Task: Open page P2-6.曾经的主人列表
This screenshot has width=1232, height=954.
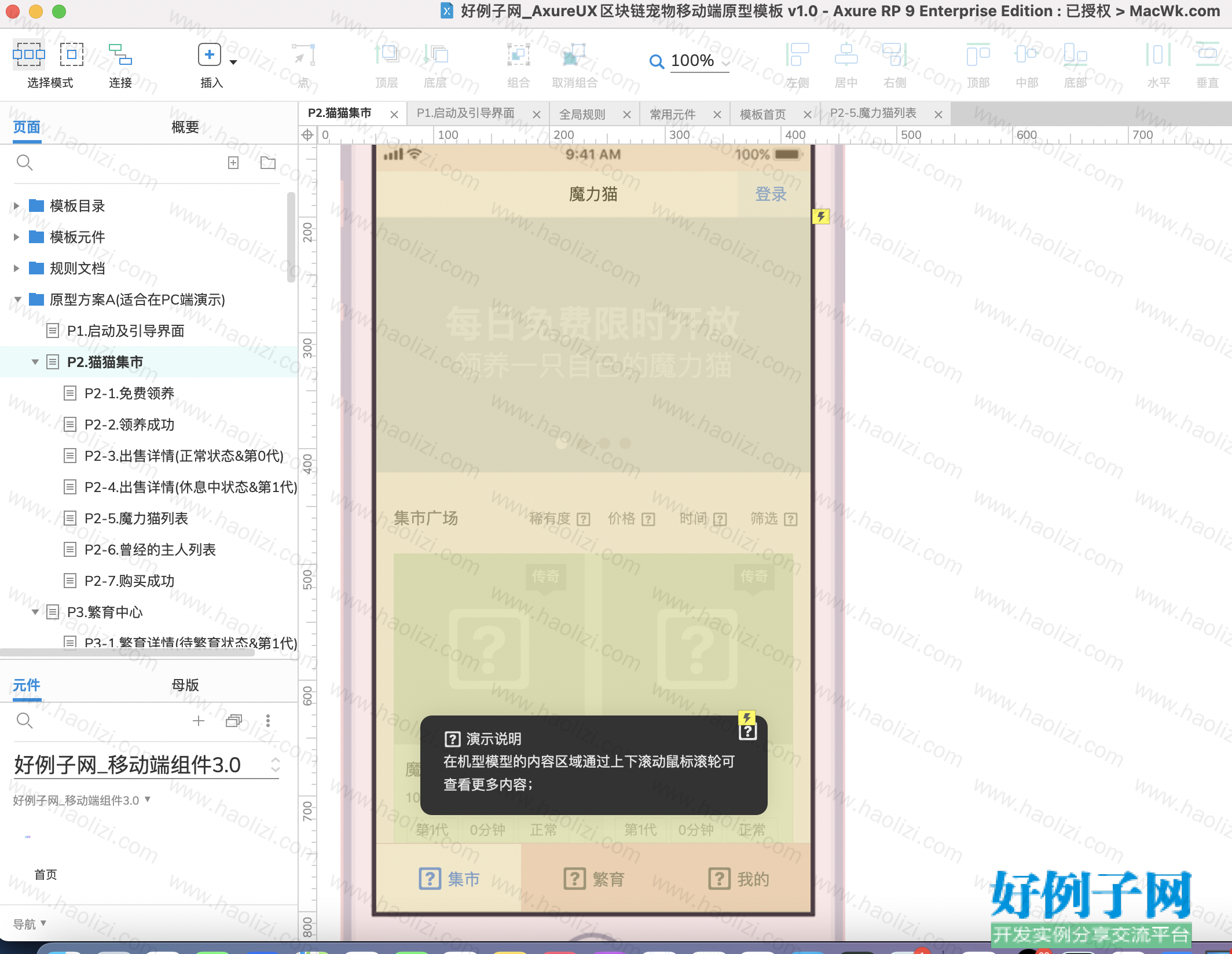Action: coord(149,549)
